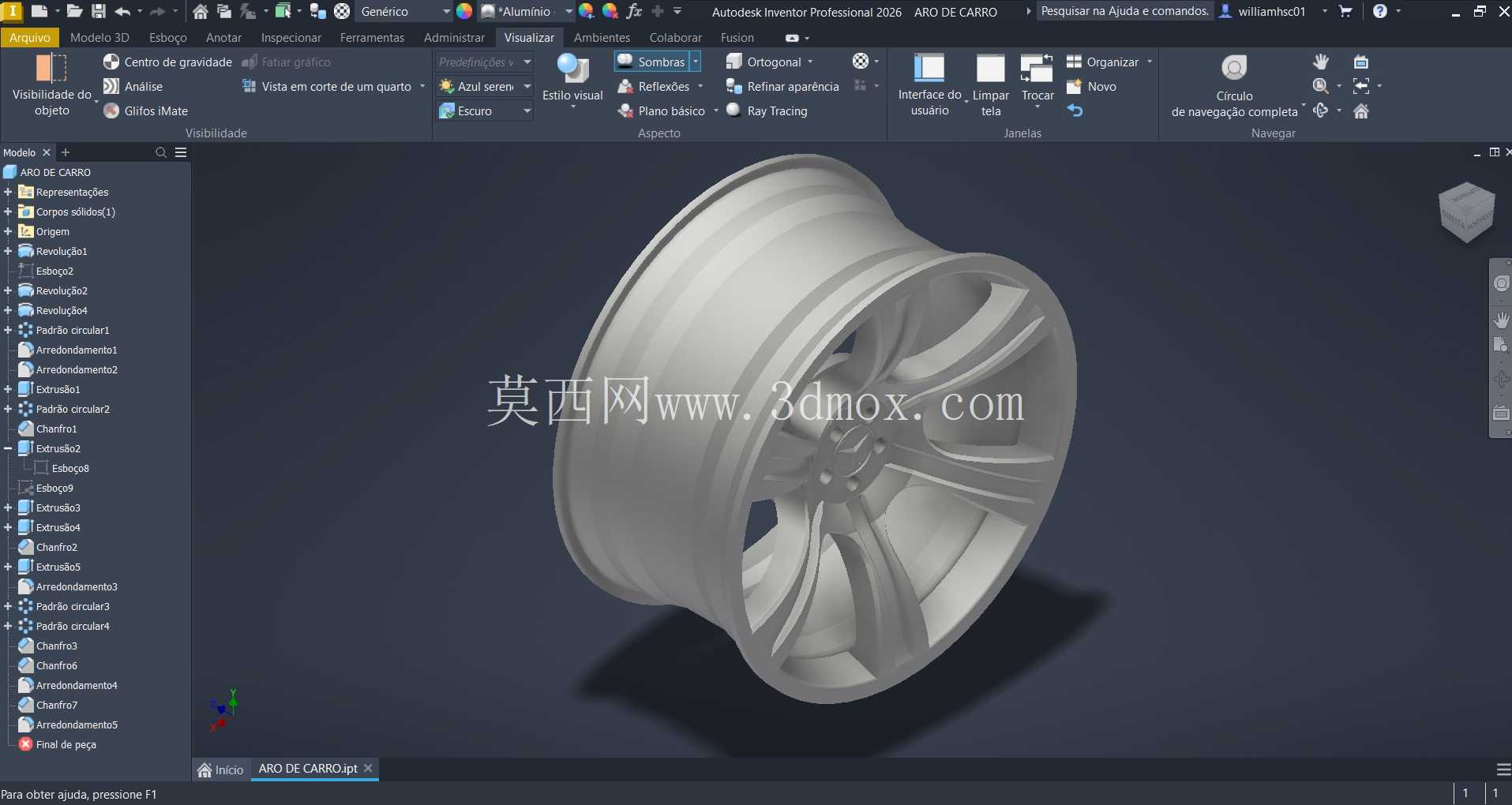Open the Ambientes tab
Screen dimensions: 1512x805
pos(602,37)
